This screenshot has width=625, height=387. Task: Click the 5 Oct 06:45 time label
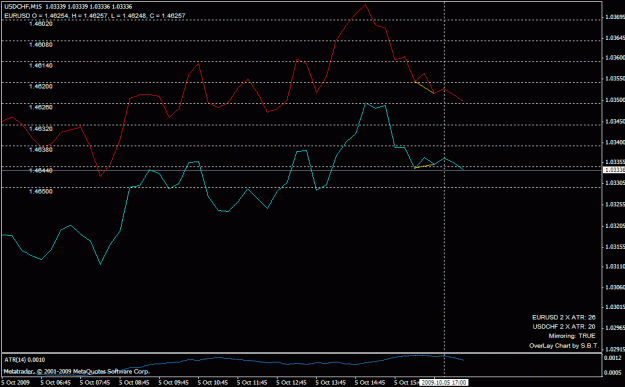click(x=56, y=383)
